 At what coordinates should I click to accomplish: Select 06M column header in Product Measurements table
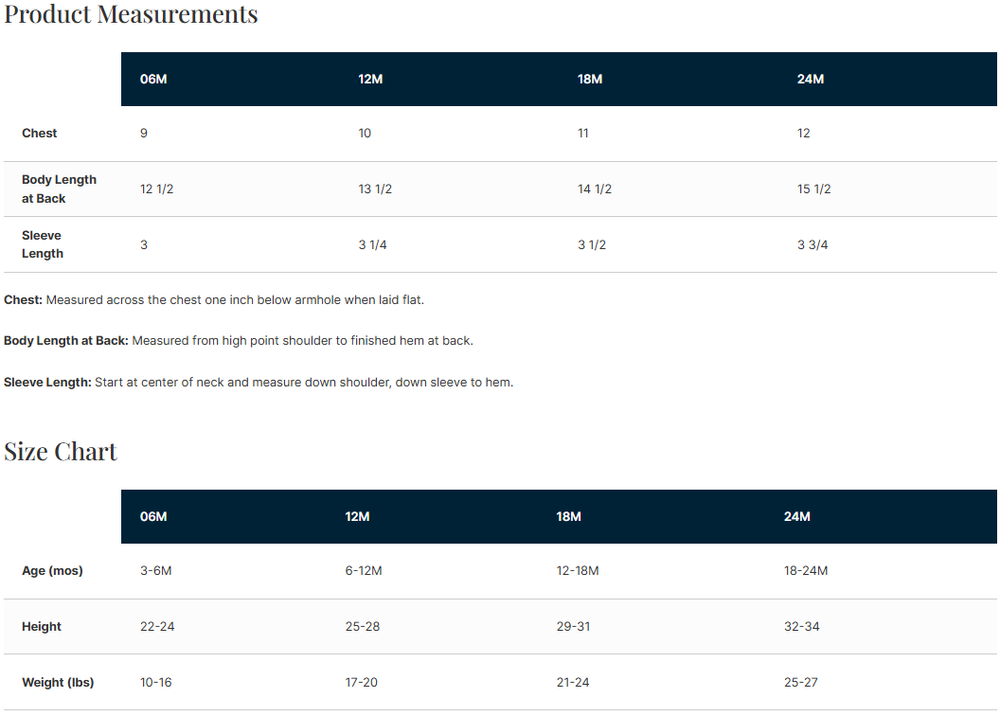point(153,79)
